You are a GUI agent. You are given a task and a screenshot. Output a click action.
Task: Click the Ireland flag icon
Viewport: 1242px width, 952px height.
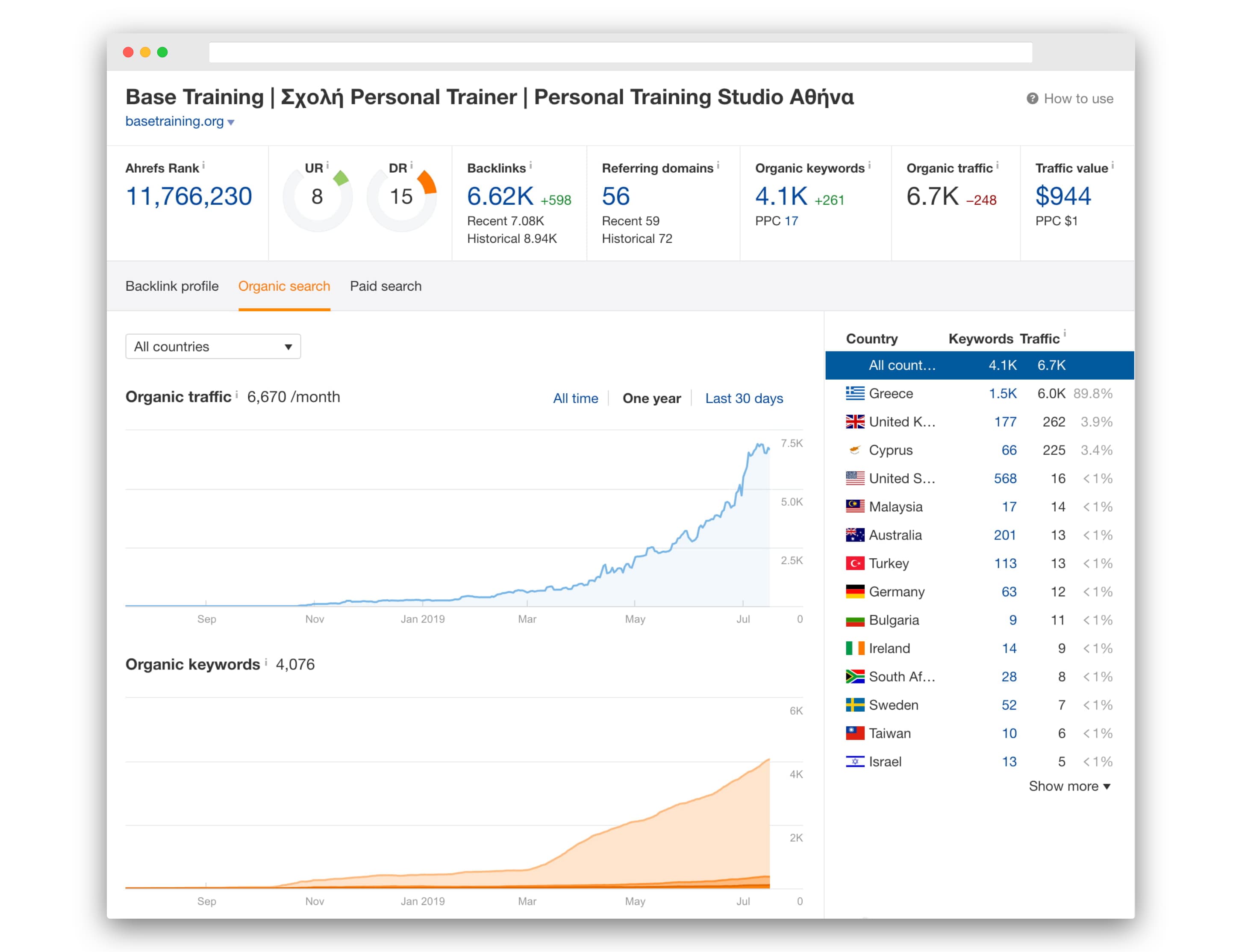coord(855,648)
